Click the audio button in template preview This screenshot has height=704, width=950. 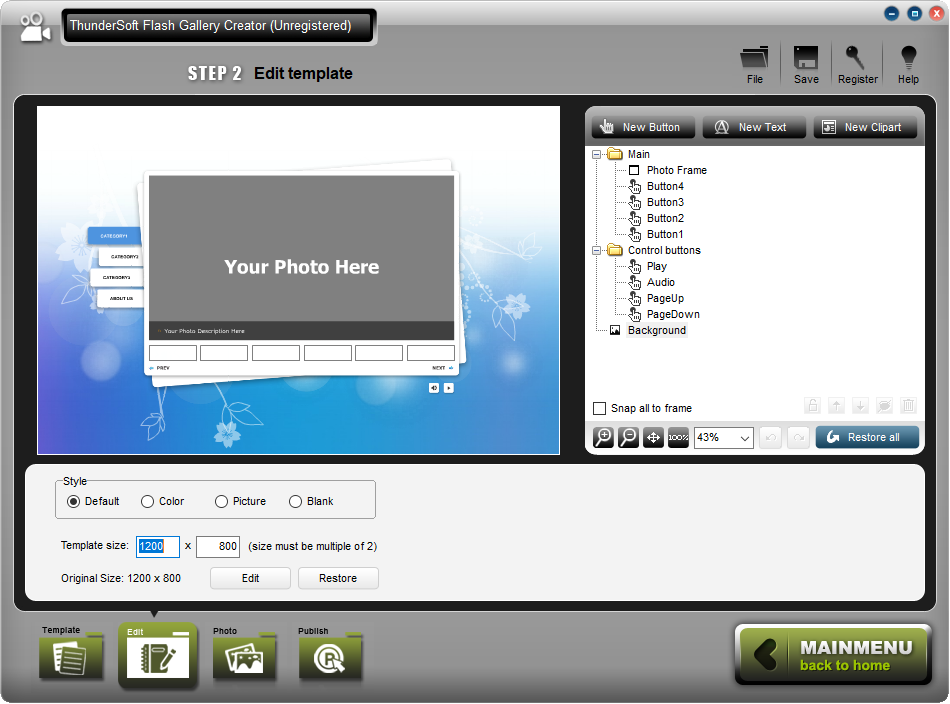coord(434,388)
